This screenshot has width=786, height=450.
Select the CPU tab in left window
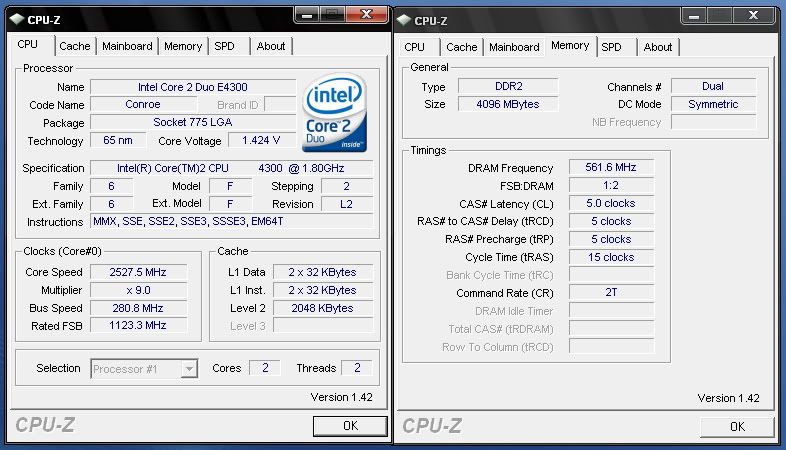click(28, 45)
